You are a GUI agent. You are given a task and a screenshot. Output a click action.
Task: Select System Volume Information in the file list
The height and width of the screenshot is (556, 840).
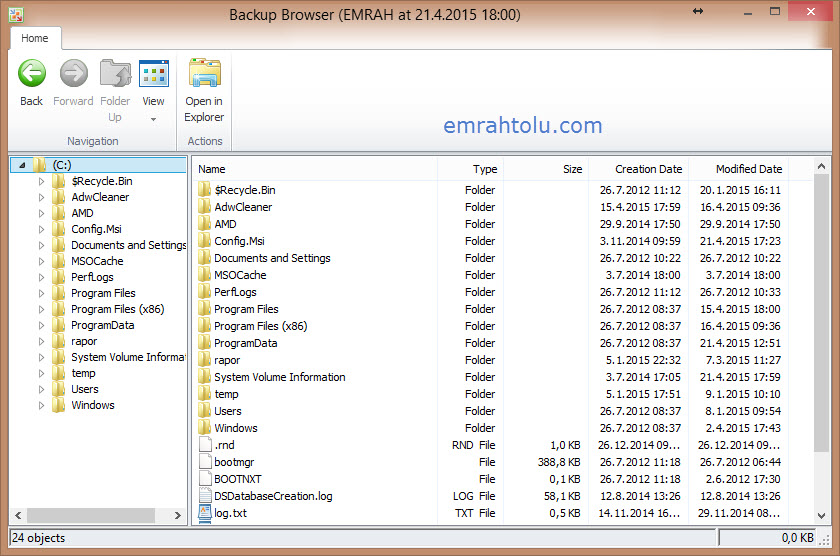280,377
